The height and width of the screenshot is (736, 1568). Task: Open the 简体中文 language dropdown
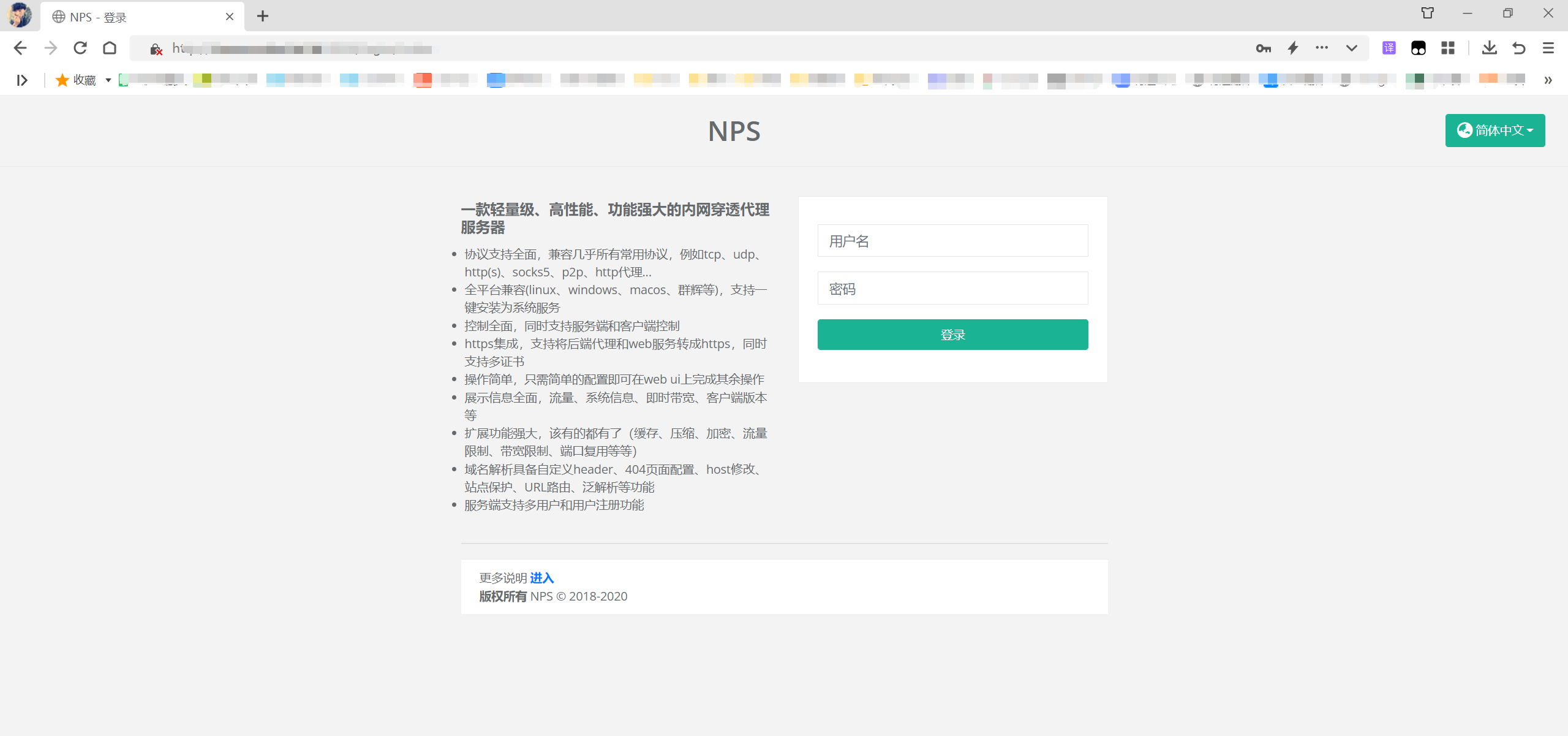[x=1495, y=130]
